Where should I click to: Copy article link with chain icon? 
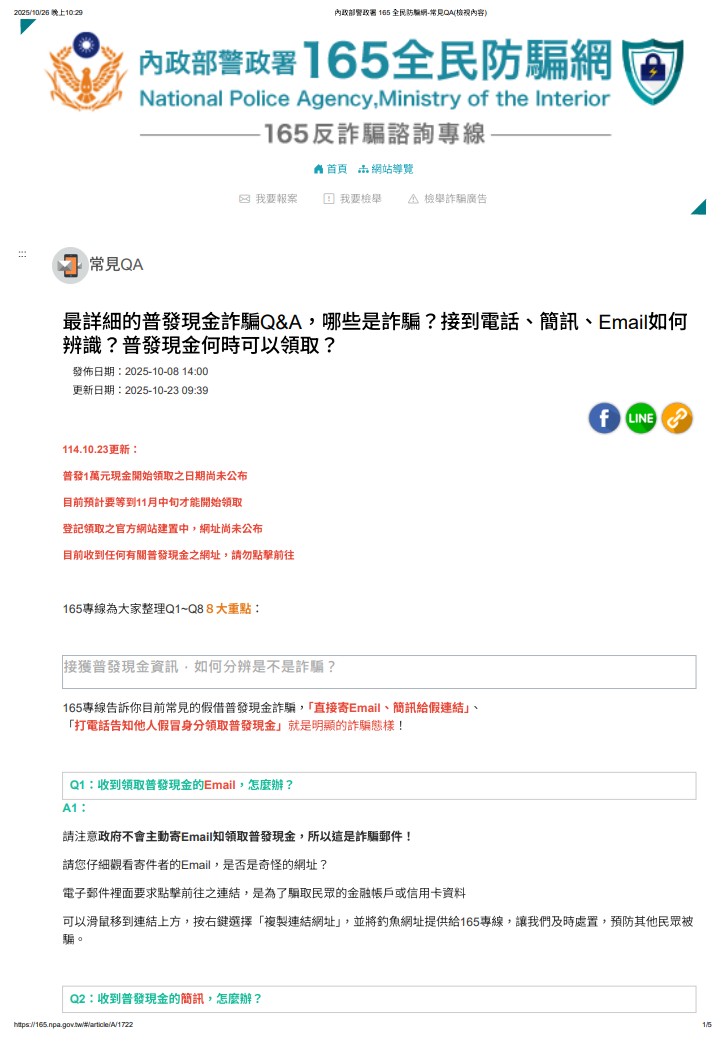tap(677, 418)
